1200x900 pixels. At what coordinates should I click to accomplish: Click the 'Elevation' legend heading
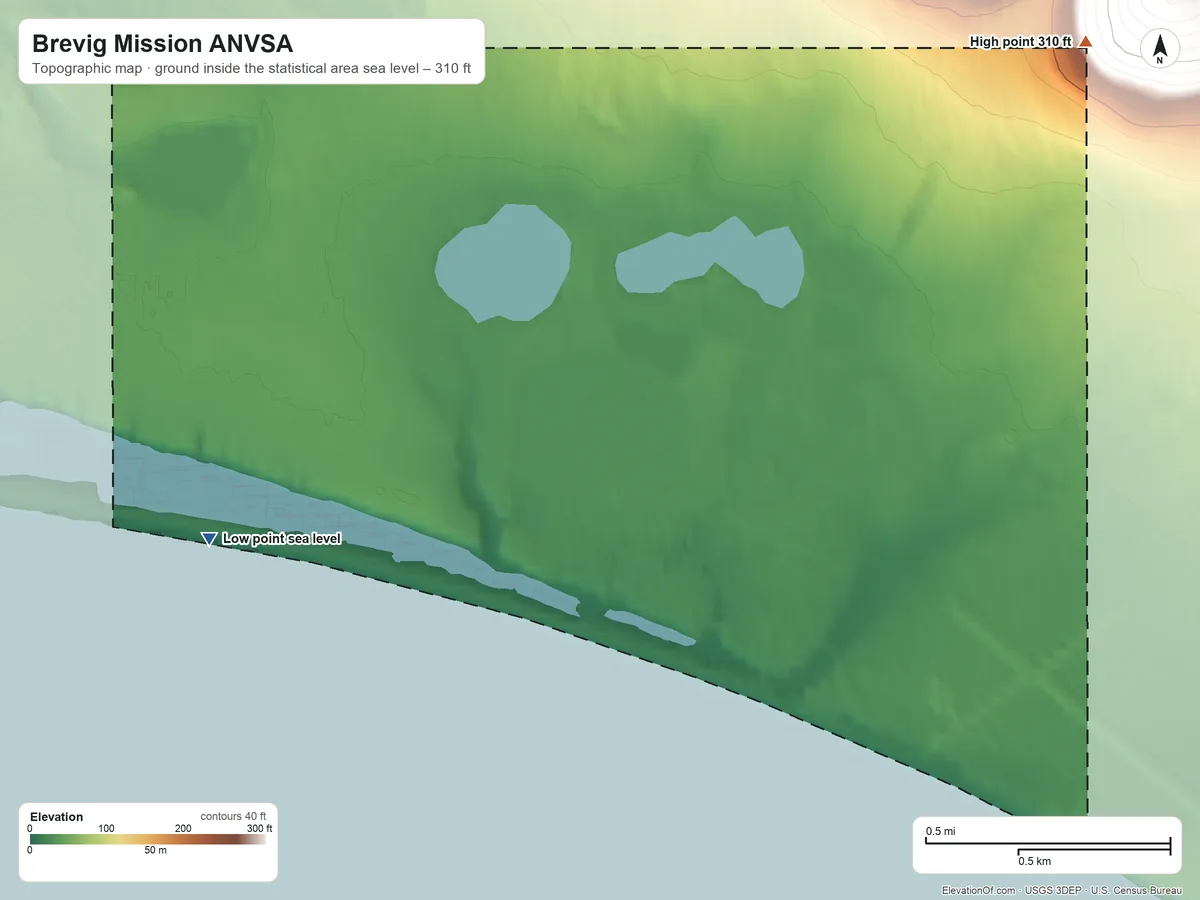(x=57, y=817)
